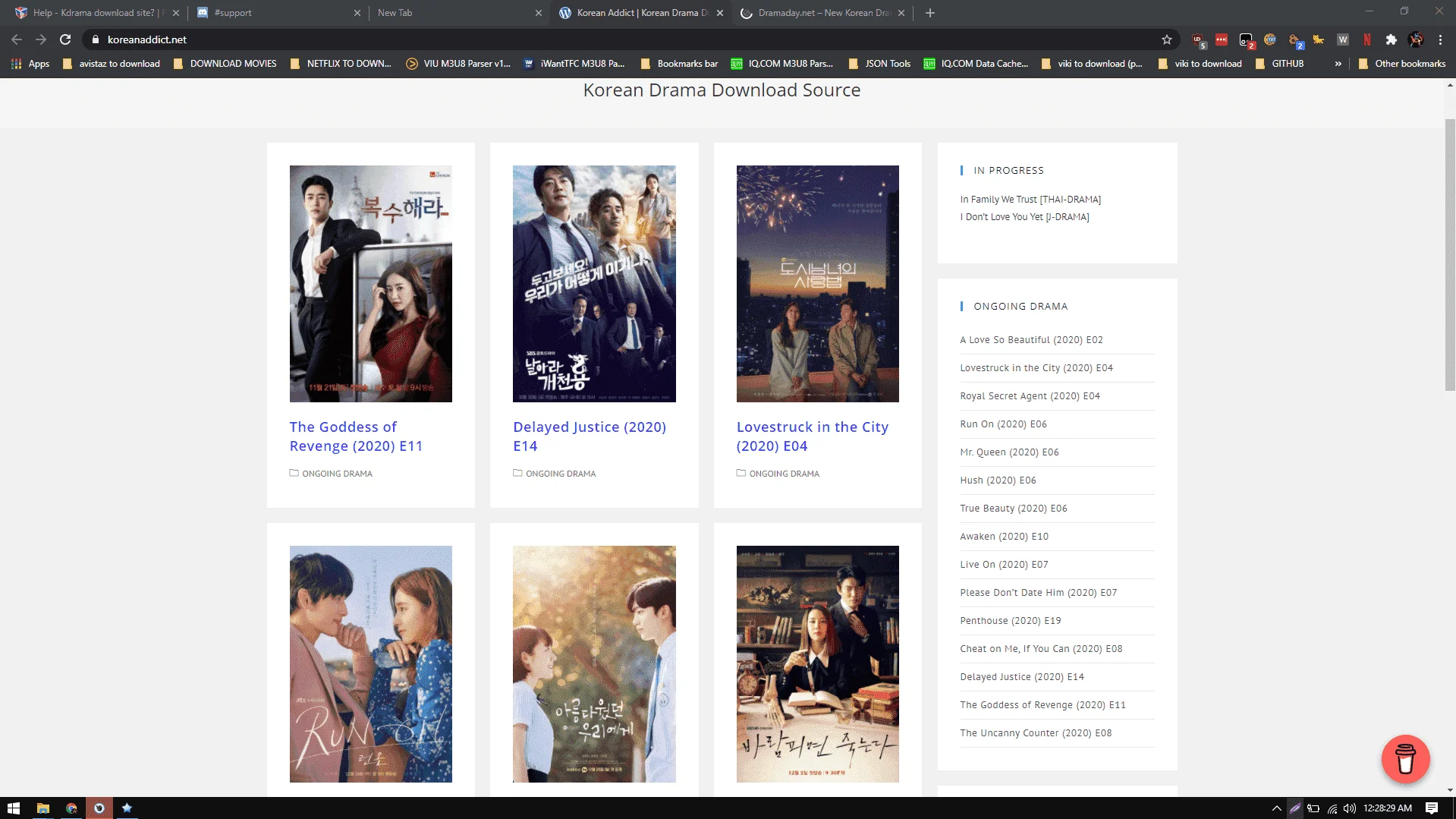Click the page vertical scrollbar thumb
1456x819 pixels.
[x=1450, y=254]
